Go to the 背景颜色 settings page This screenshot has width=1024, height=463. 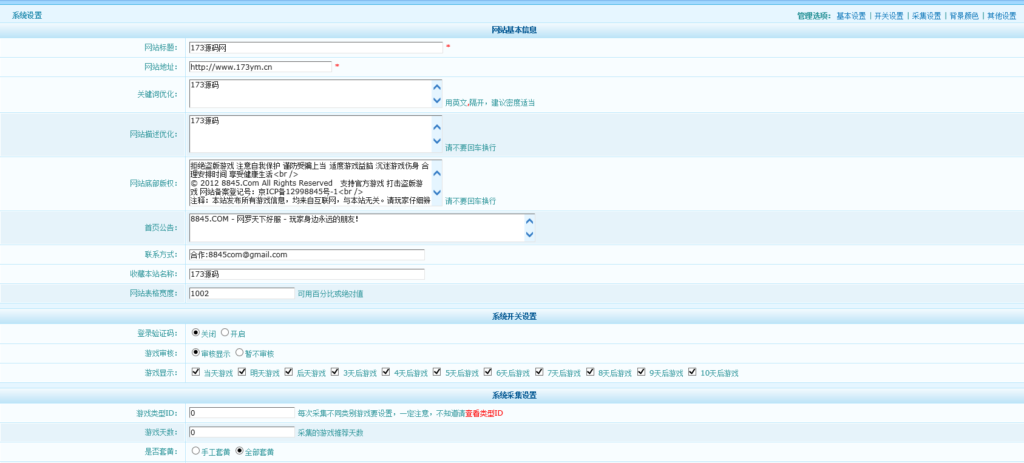click(963, 16)
